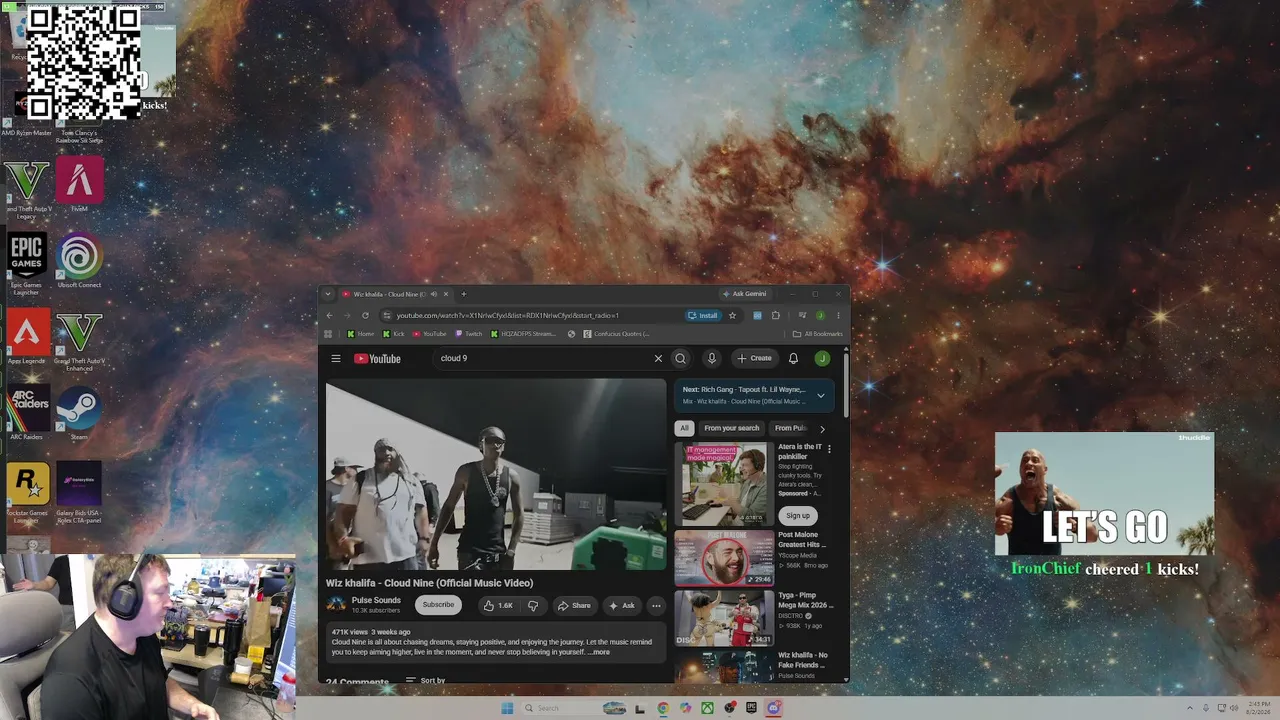Screen dimensions: 1280x720
Task: Open the Epic Games Launcher desktop icon
Action: point(27,264)
